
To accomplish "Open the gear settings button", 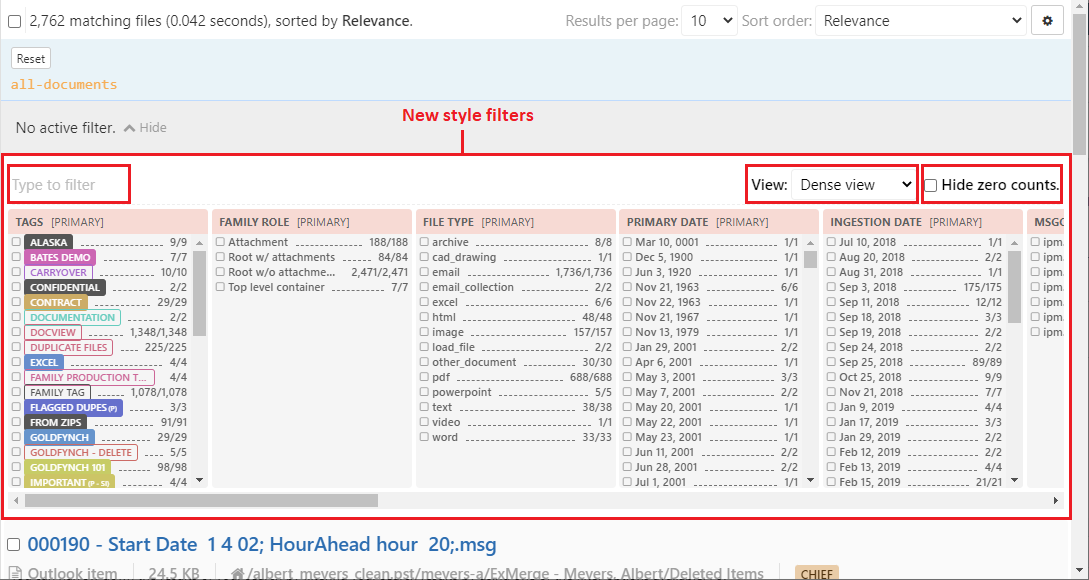I will [1047, 21].
